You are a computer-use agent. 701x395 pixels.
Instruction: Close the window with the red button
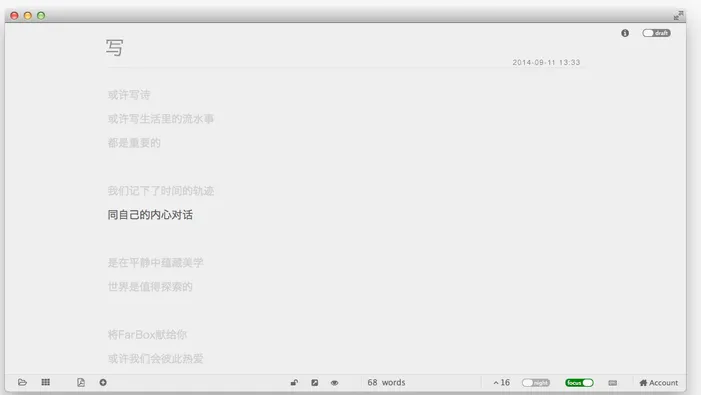coord(14,16)
